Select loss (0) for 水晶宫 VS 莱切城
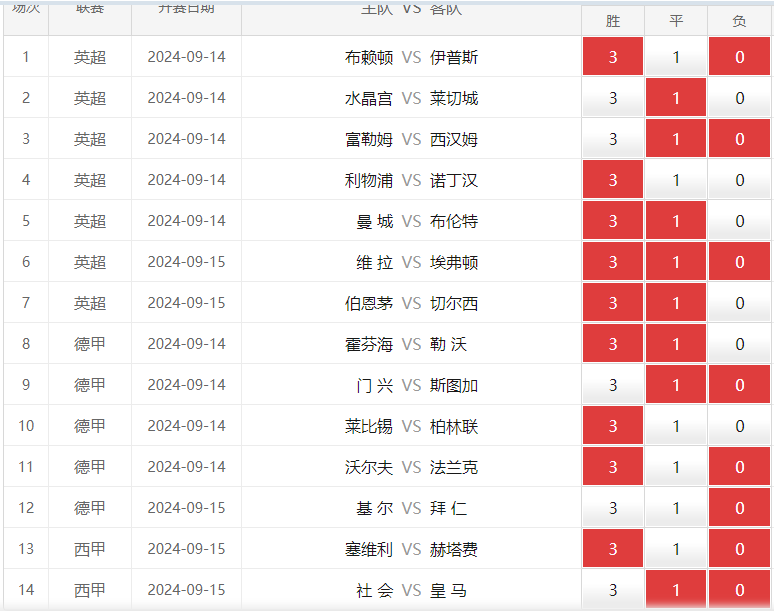The width and height of the screenshot is (774, 611). click(739, 97)
